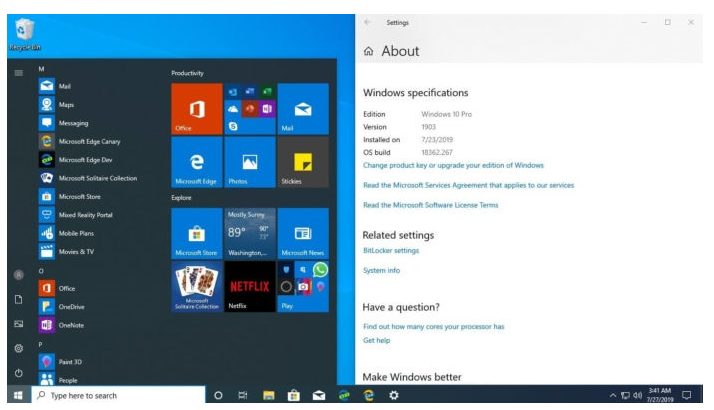
Task: Open the Mail tile under Productivity
Action: click(303, 109)
